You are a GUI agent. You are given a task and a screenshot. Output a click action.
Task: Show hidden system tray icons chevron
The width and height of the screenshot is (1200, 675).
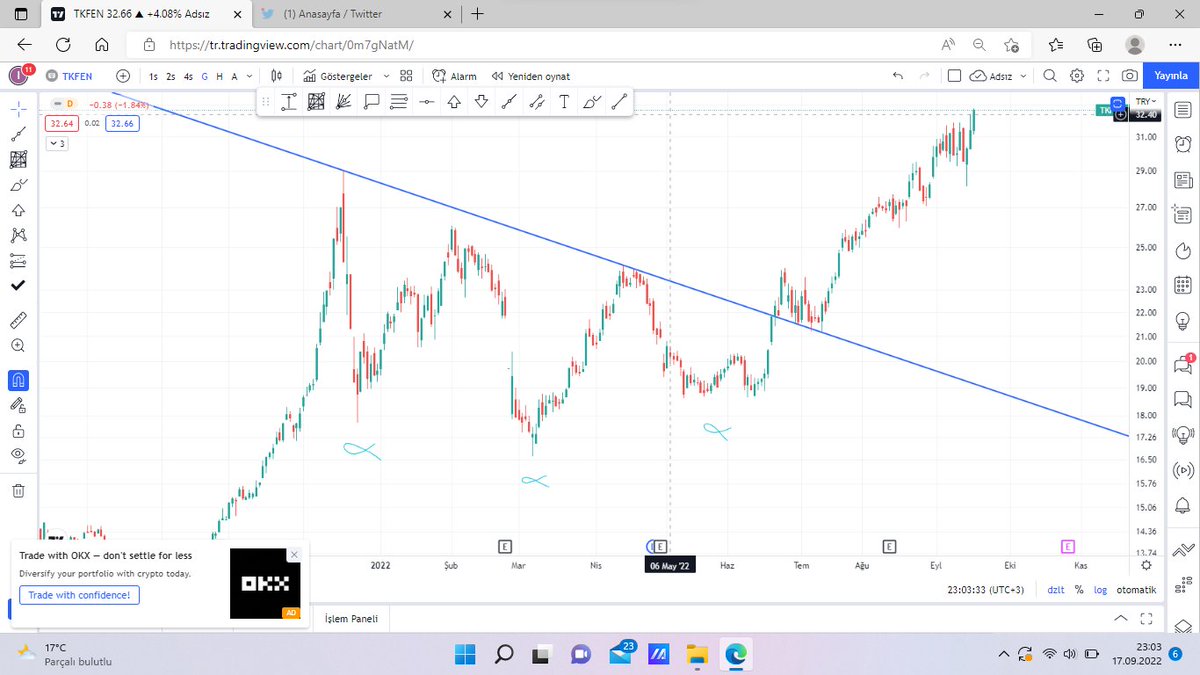click(x=1004, y=654)
